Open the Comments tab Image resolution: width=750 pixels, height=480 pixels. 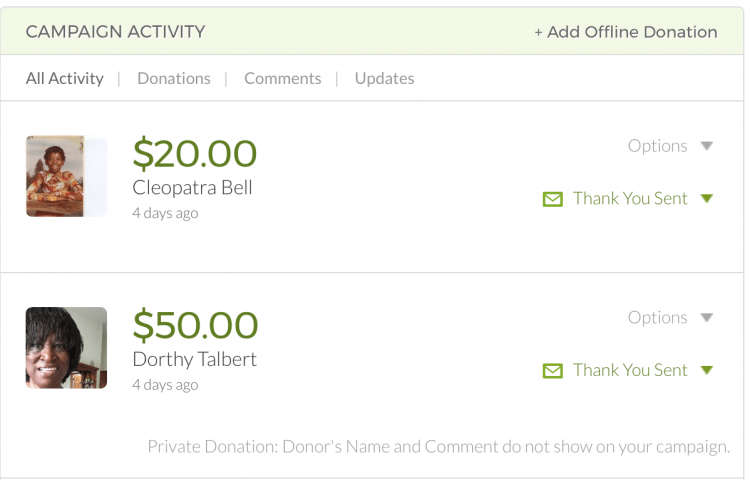[x=283, y=78]
